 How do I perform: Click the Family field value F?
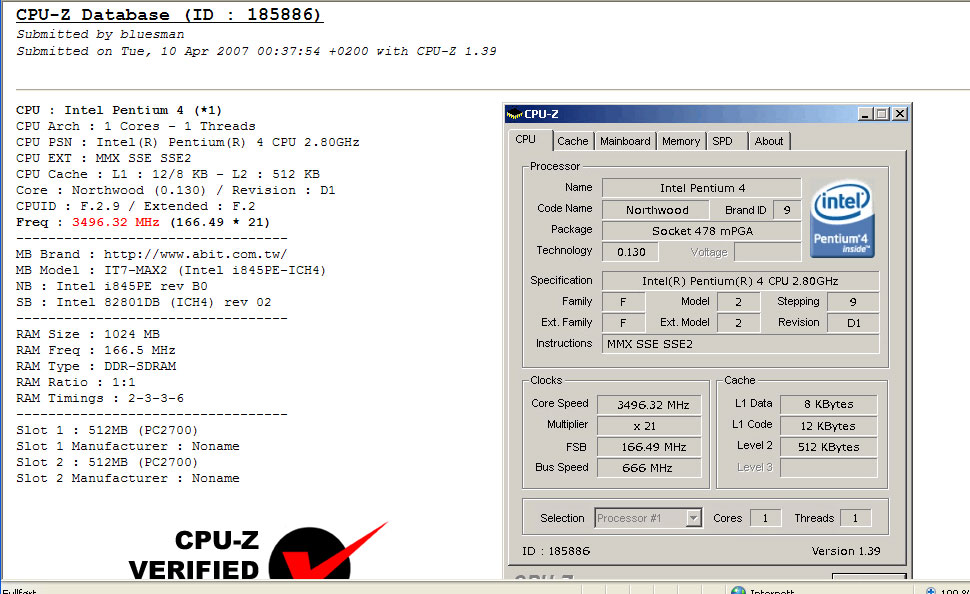pyautogui.click(x=623, y=302)
